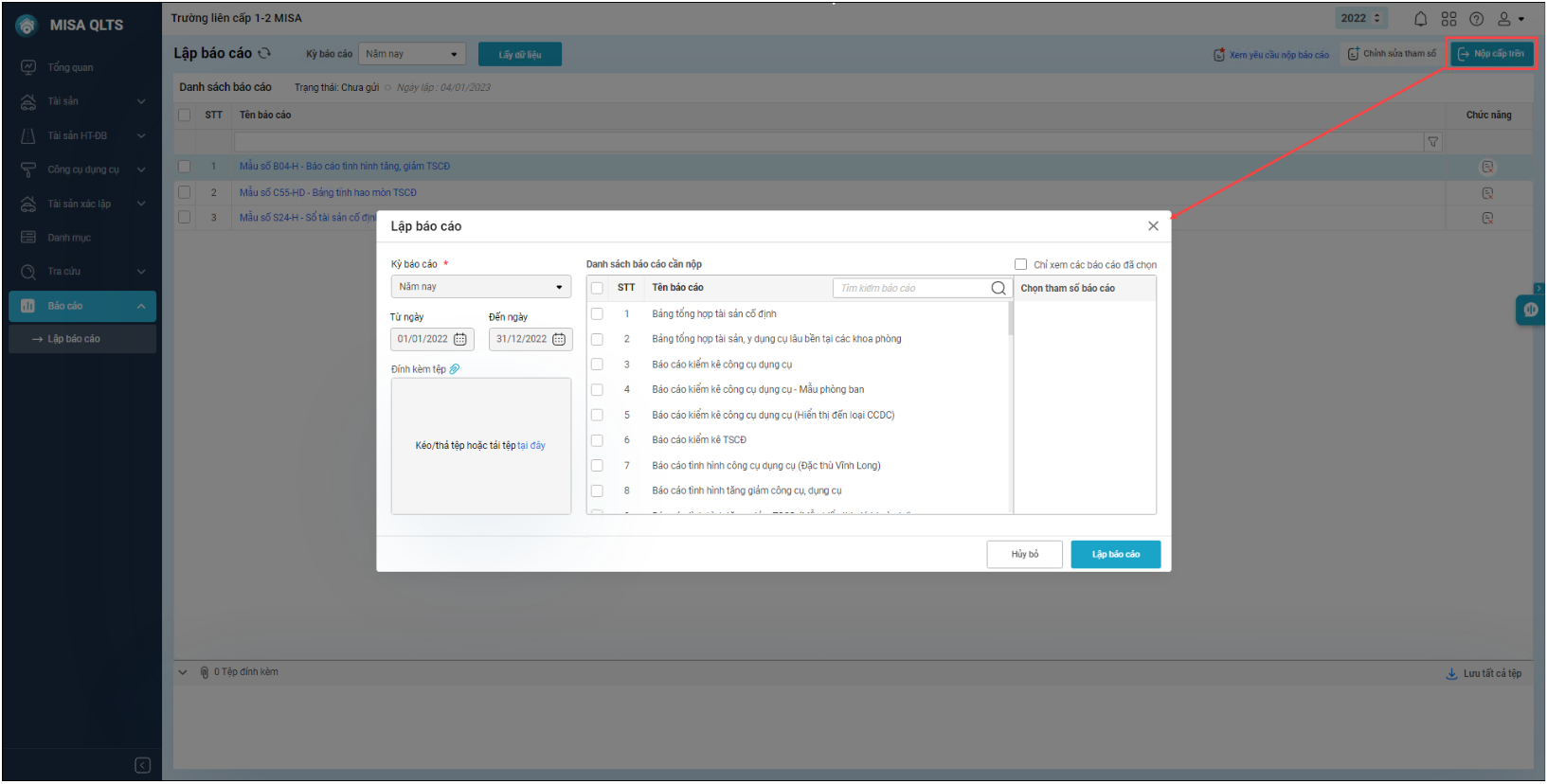Screen dimensions: 1547x784
Task: Open Xem yêu cầu nộp báo cáo link
Action: (x=1271, y=55)
